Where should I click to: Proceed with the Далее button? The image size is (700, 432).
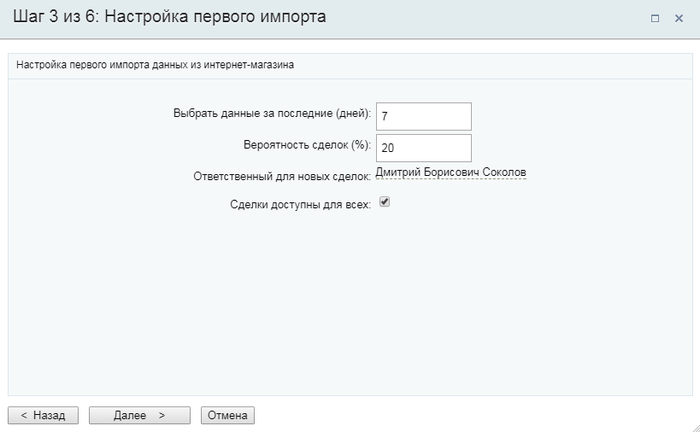click(140, 415)
